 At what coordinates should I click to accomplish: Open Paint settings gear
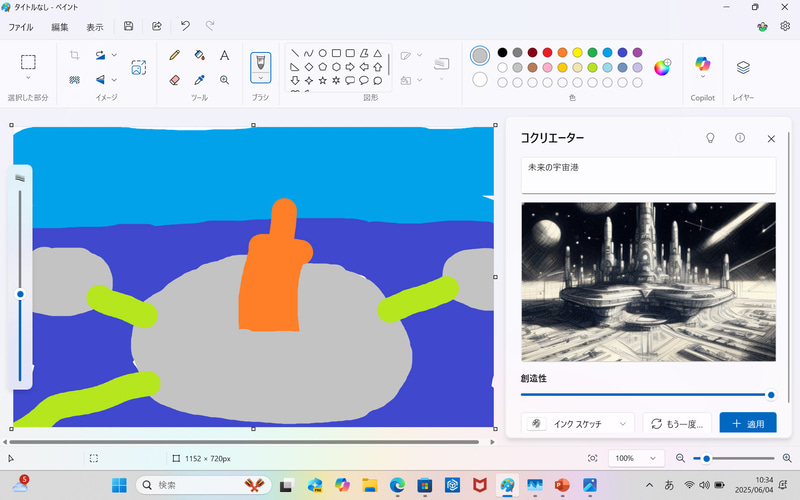click(x=785, y=26)
